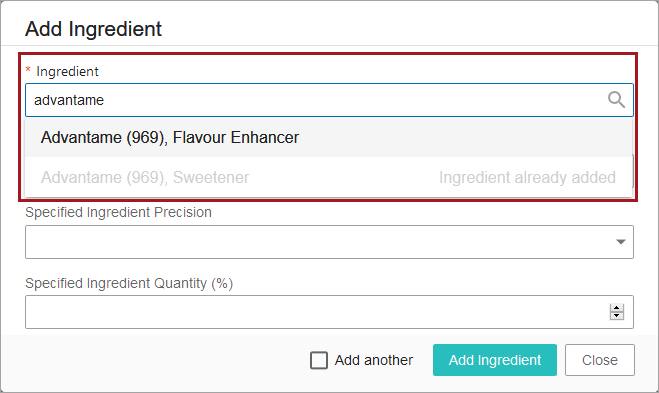
Task: Dismiss dialog using the Close button
Action: 600,360
